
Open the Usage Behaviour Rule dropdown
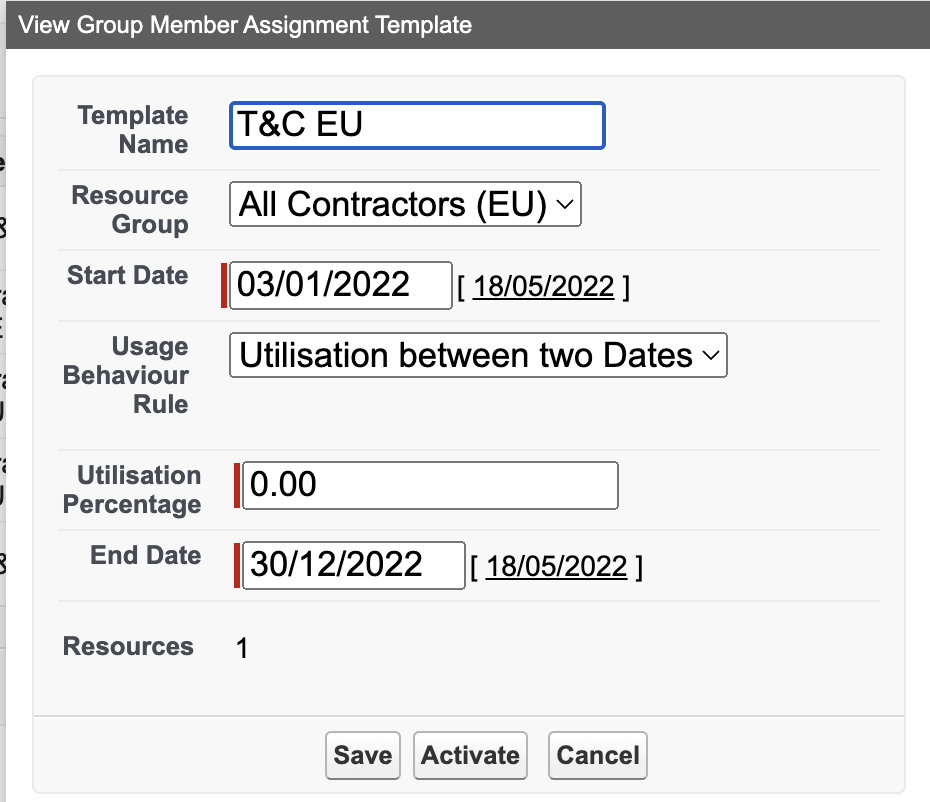click(x=478, y=355)
